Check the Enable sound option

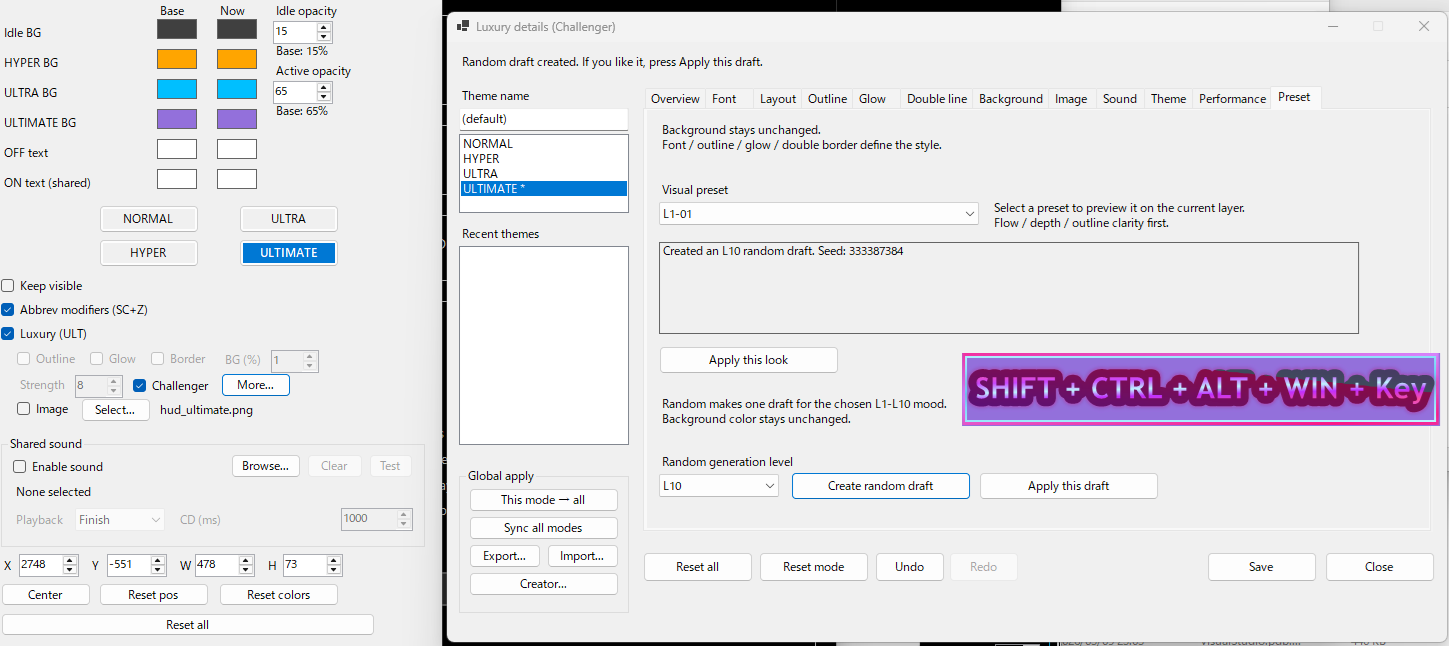click(x=19, y=467)
